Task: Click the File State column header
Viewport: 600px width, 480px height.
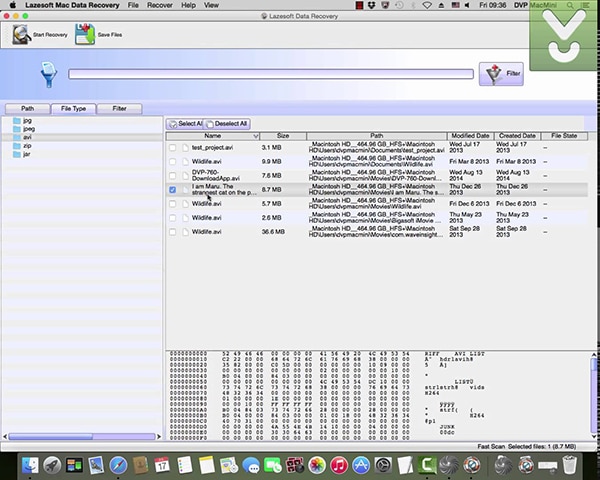Action: 564,136
